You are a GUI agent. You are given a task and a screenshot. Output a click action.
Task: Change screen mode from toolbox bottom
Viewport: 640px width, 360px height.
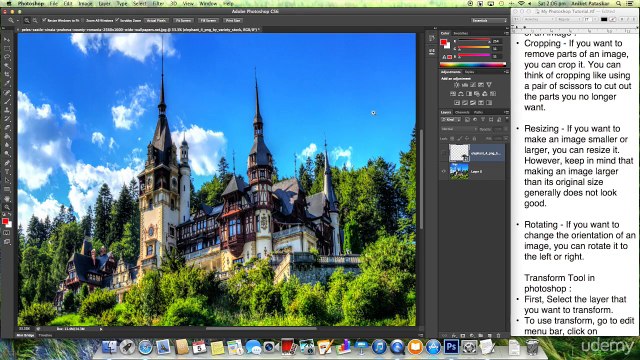click(x=7, y=242)
